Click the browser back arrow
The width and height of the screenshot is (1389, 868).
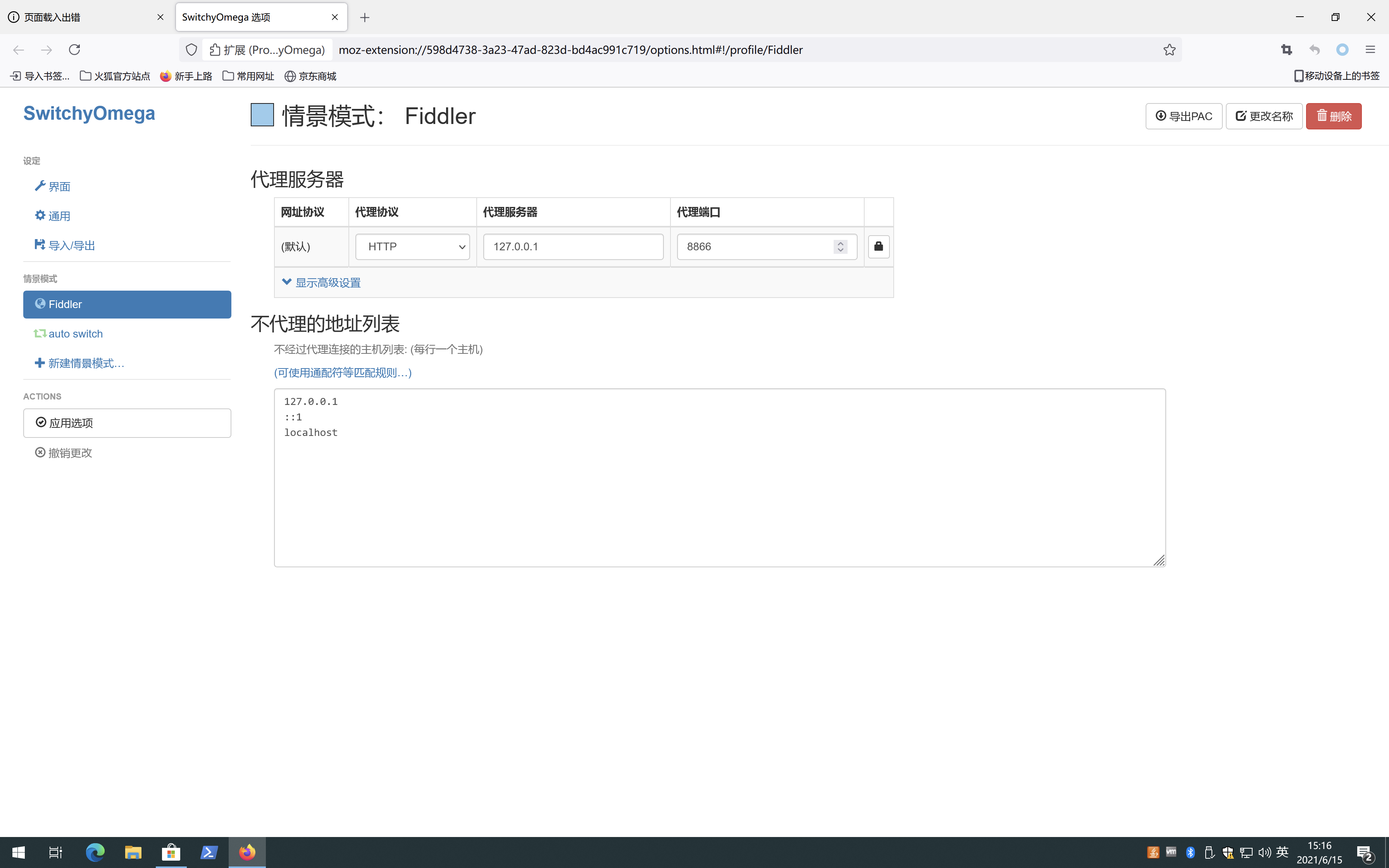pos(18,50)
